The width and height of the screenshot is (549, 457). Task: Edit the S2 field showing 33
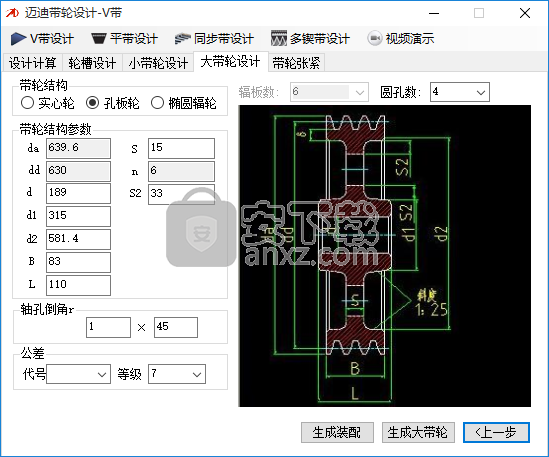181,194
